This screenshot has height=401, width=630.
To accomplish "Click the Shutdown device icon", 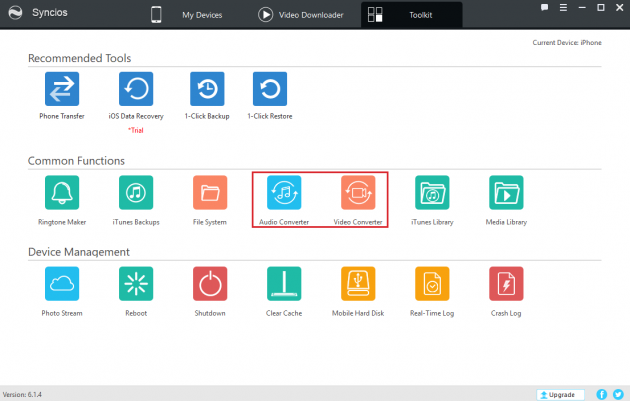I will point(209,284).
